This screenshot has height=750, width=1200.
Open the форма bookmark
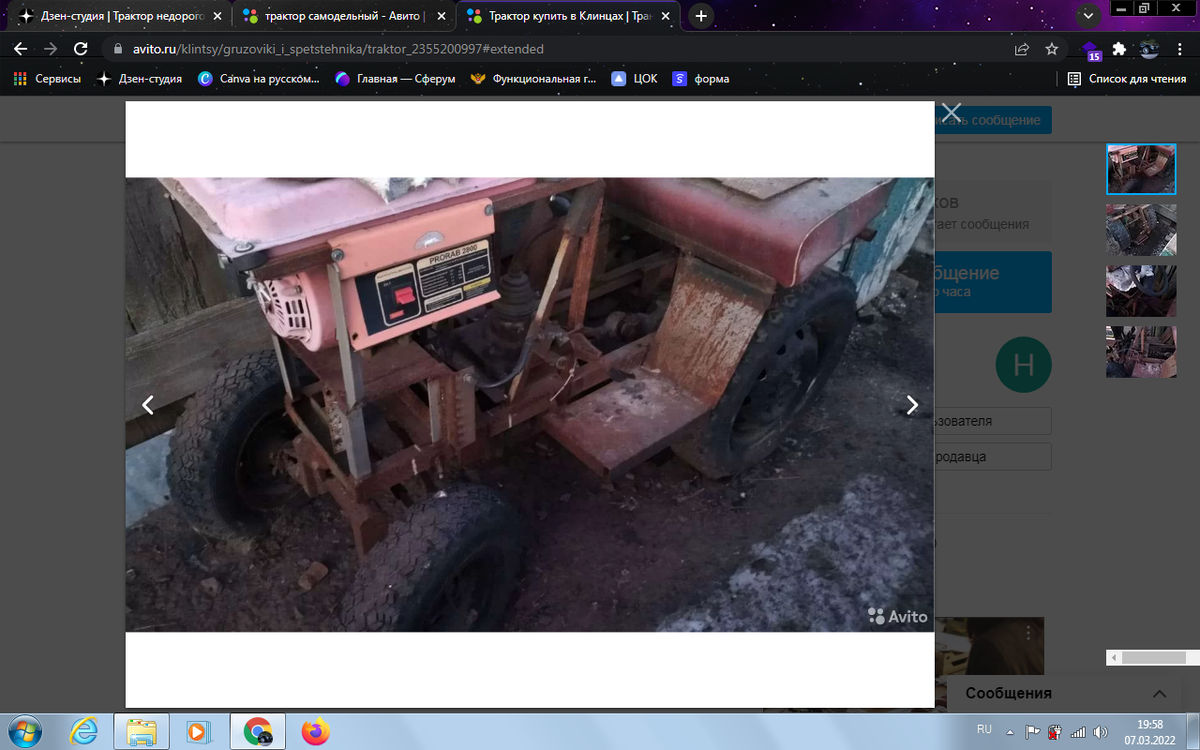(701, 78)
